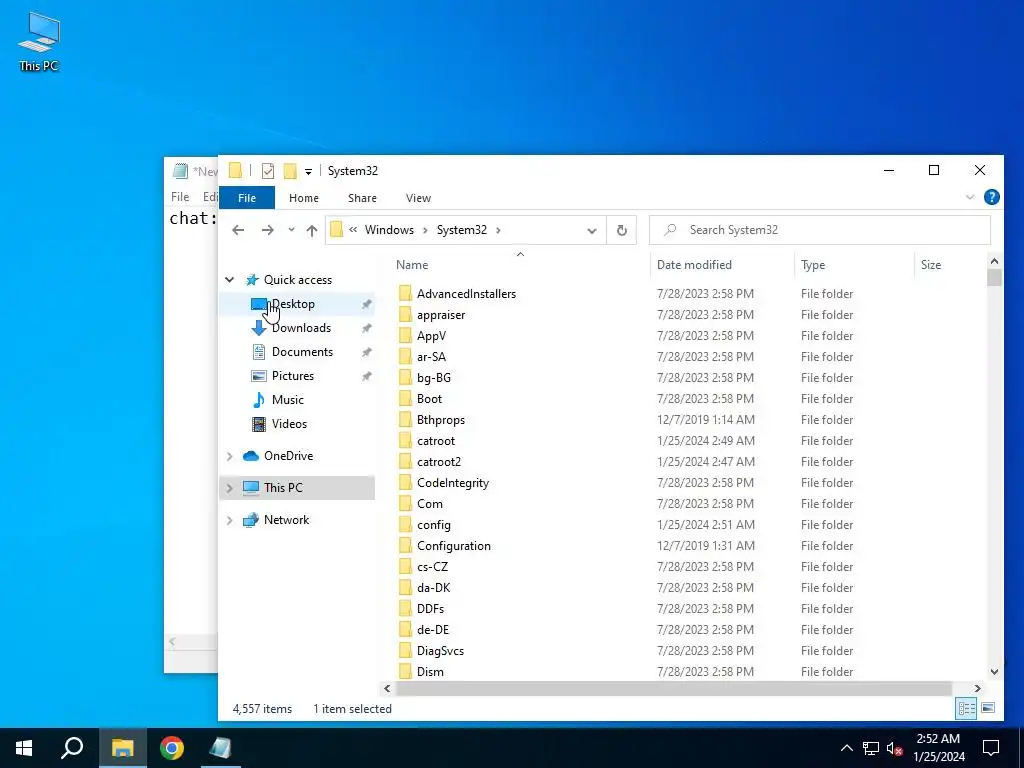Open the This PC desktop icon
1024x768 pixels.
pos(39,42)
